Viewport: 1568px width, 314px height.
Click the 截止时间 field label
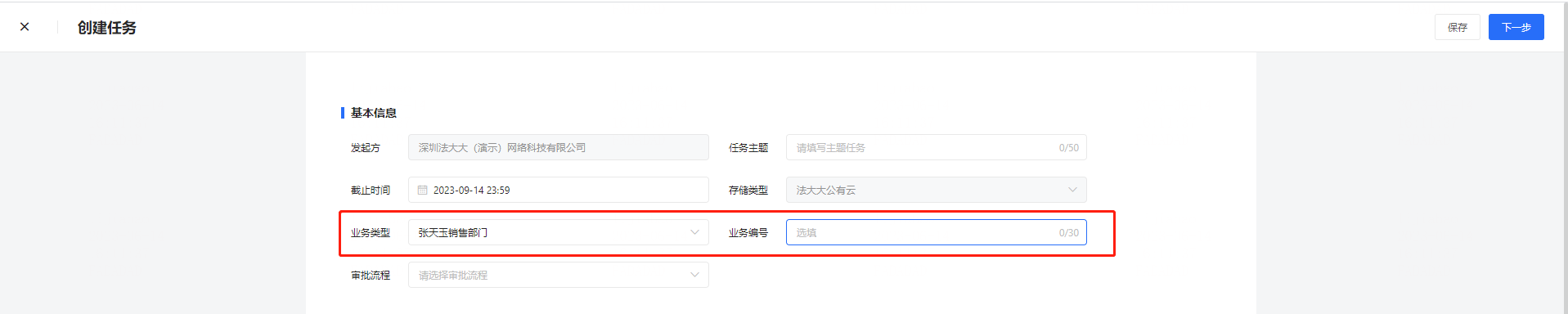click(x=371, y=190)
